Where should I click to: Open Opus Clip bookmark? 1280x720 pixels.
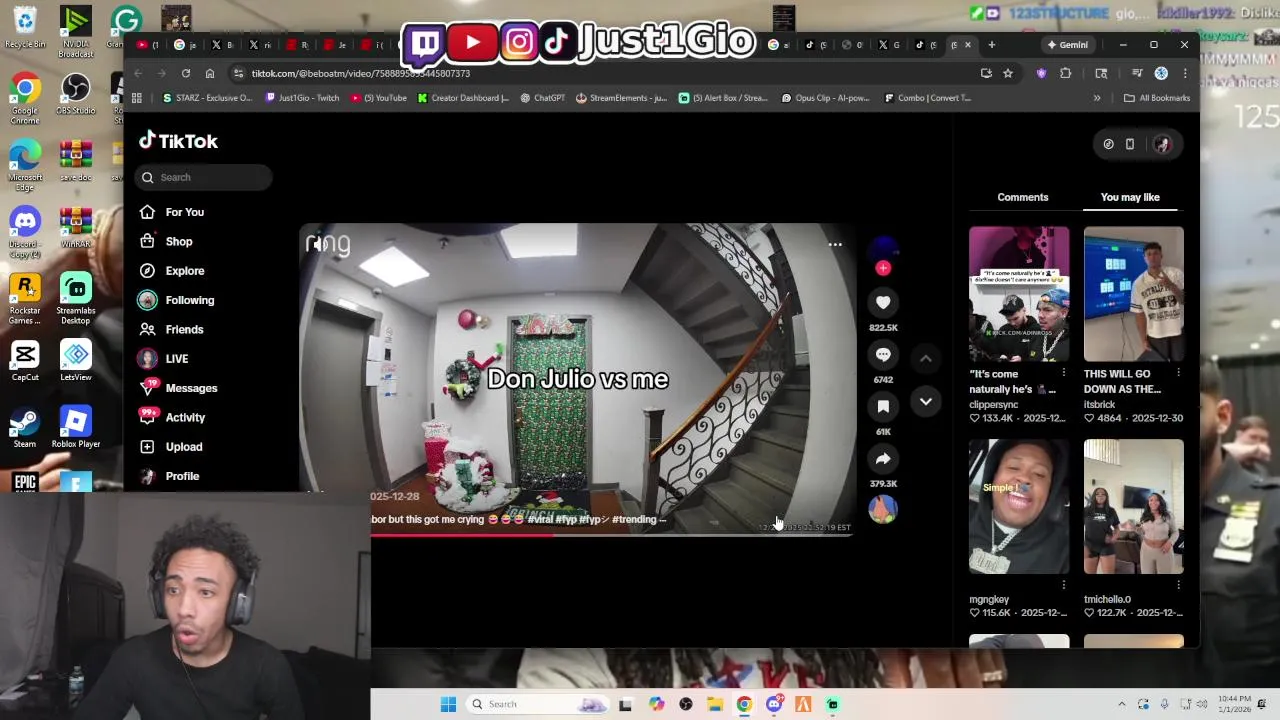826,98
